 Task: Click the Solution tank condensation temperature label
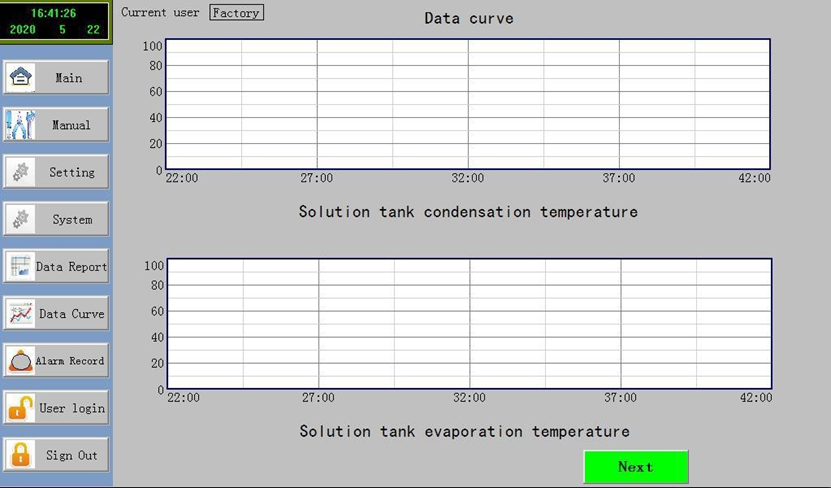click(468, 212)
